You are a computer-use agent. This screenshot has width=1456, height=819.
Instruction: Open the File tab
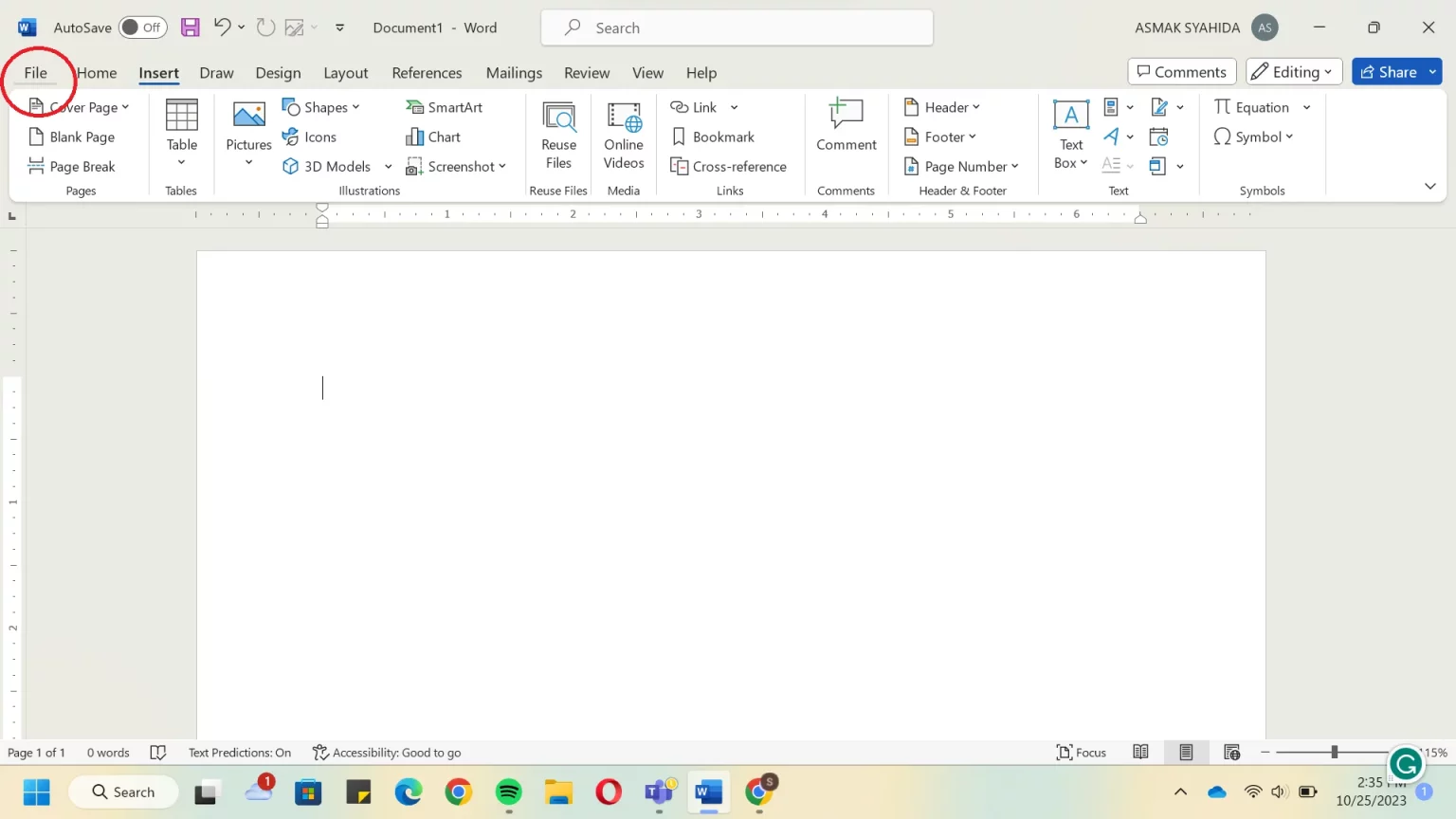point(35,73)
